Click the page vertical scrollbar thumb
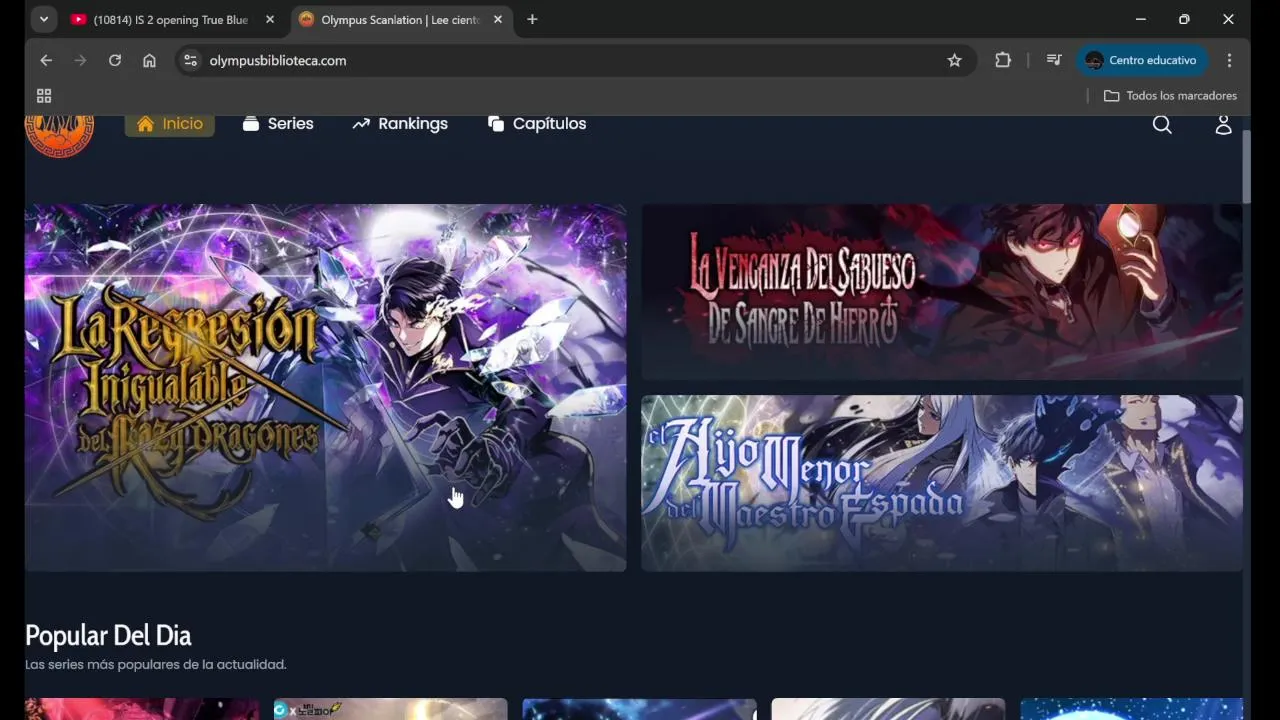Screen dimensions: 1280x720 tap(1246, 166)
